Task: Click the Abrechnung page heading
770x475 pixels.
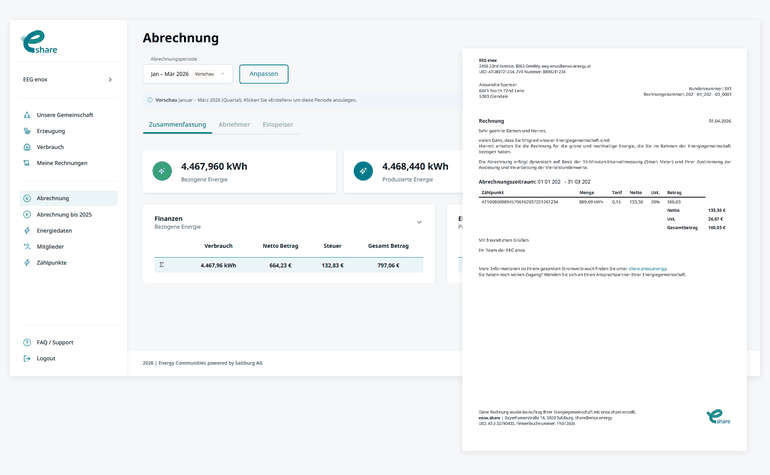Action: pos(181,38)
